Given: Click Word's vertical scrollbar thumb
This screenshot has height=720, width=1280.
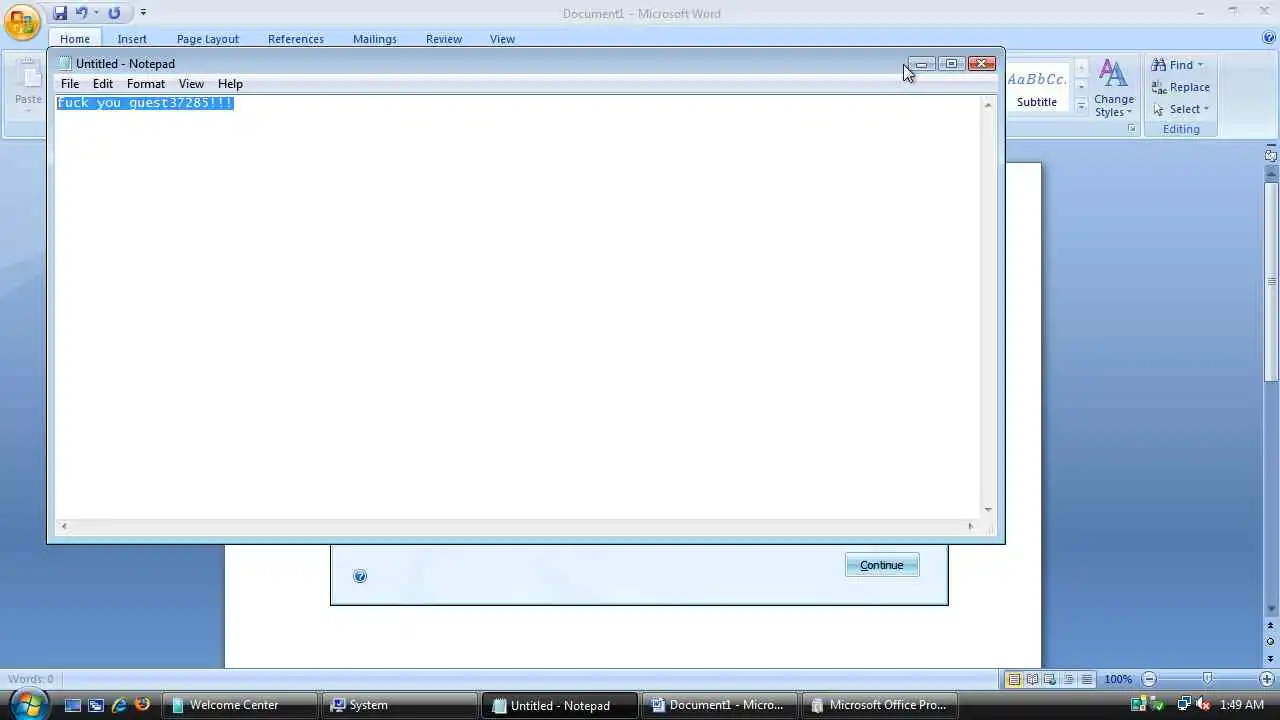Looking at the screenshot, I should tap(1271, 281).
